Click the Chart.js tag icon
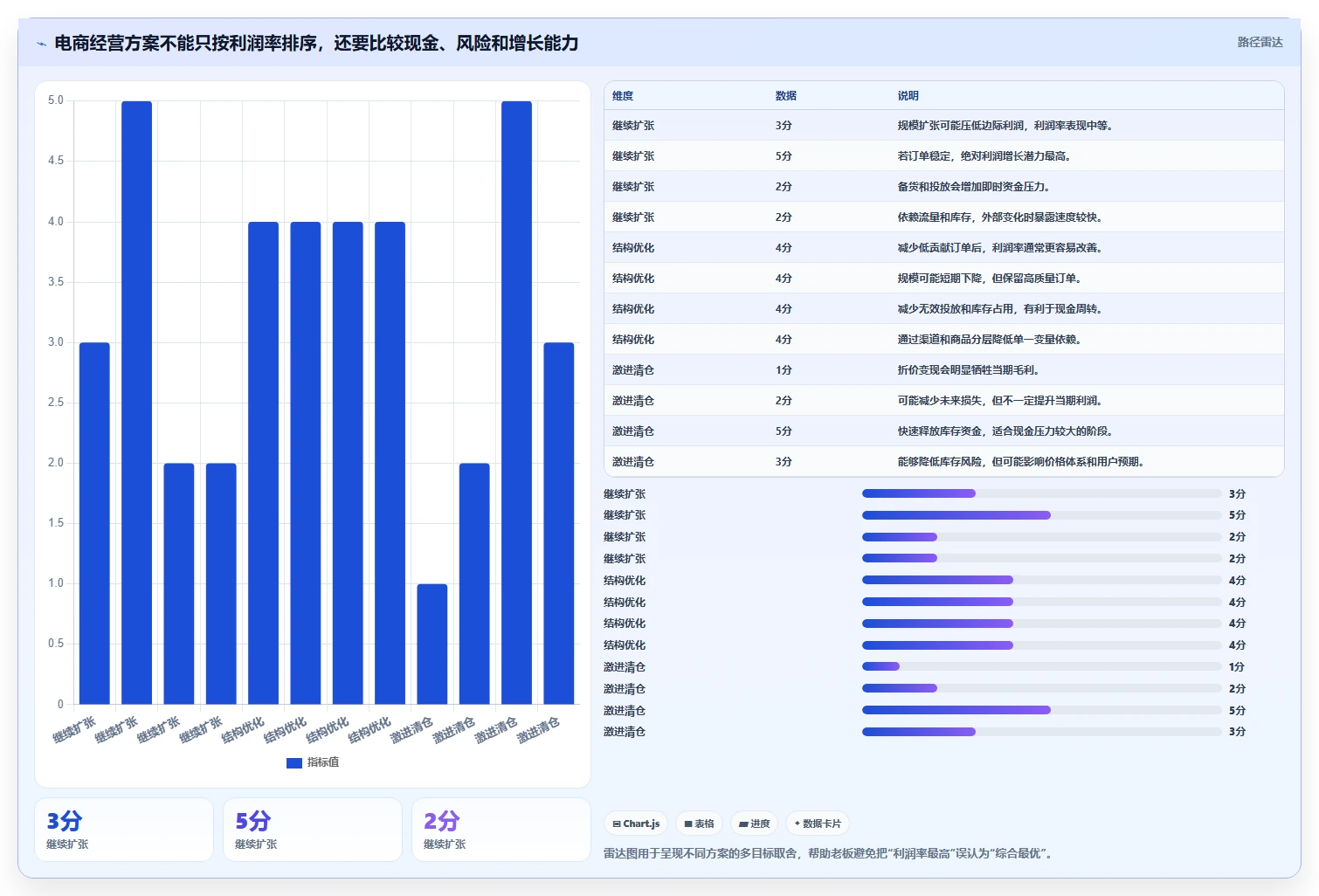The image size is (1319, 896). click(617, 824)
